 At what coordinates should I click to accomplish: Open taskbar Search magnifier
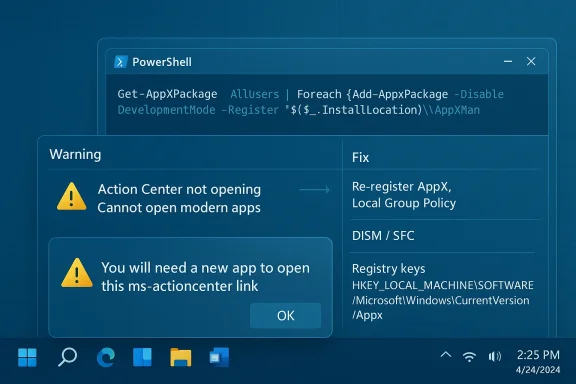pyautogui.click(x=67, y=357)
